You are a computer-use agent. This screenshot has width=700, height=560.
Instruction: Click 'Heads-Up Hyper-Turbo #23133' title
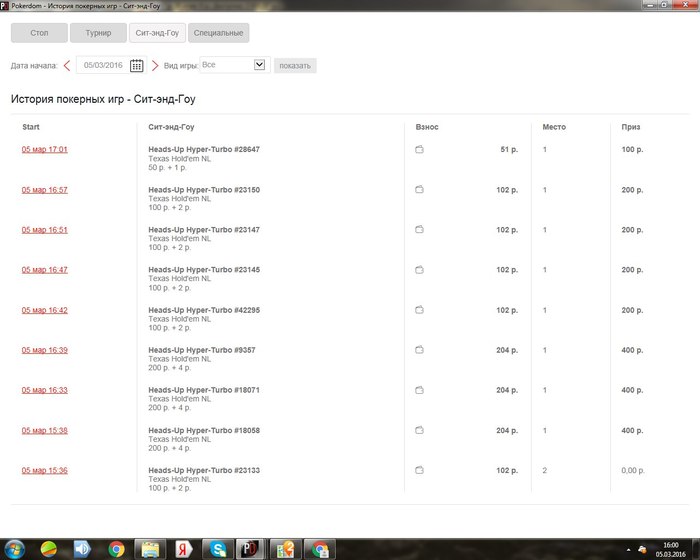tap(204, 470)
